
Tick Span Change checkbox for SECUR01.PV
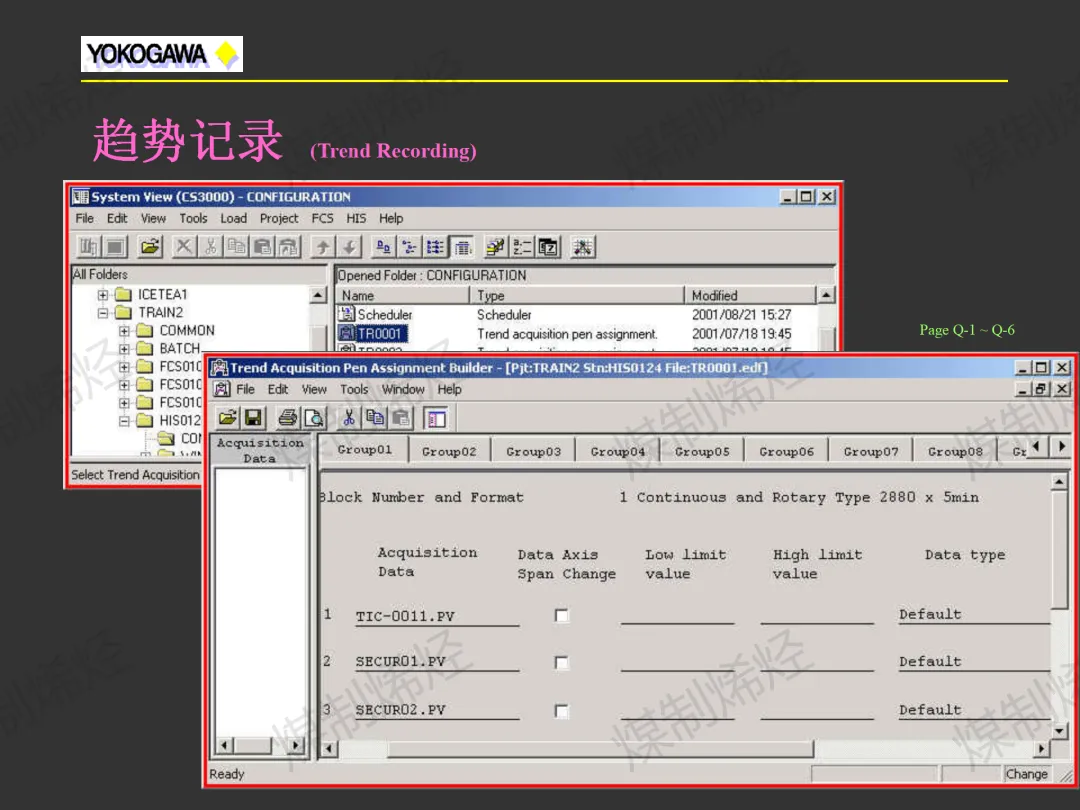(562, 663)
